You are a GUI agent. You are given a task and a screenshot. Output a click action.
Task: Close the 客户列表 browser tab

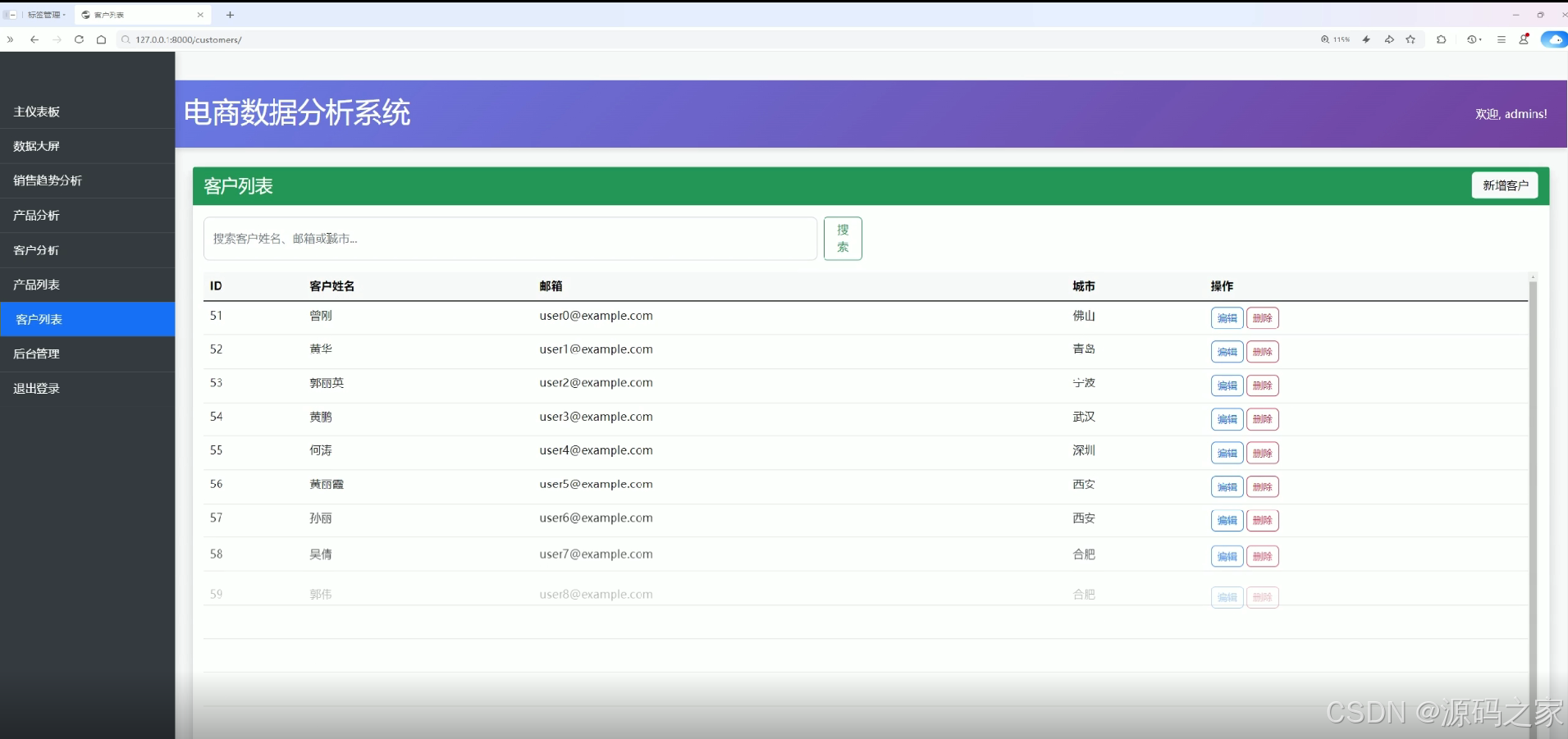point(200,15)
